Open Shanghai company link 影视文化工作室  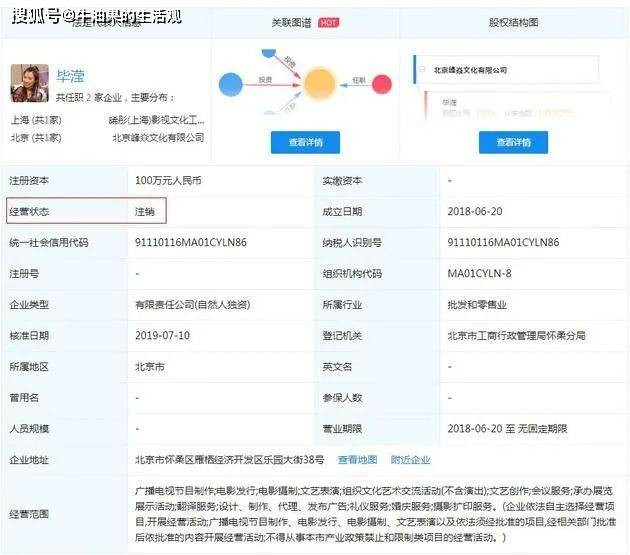[156, 120]
